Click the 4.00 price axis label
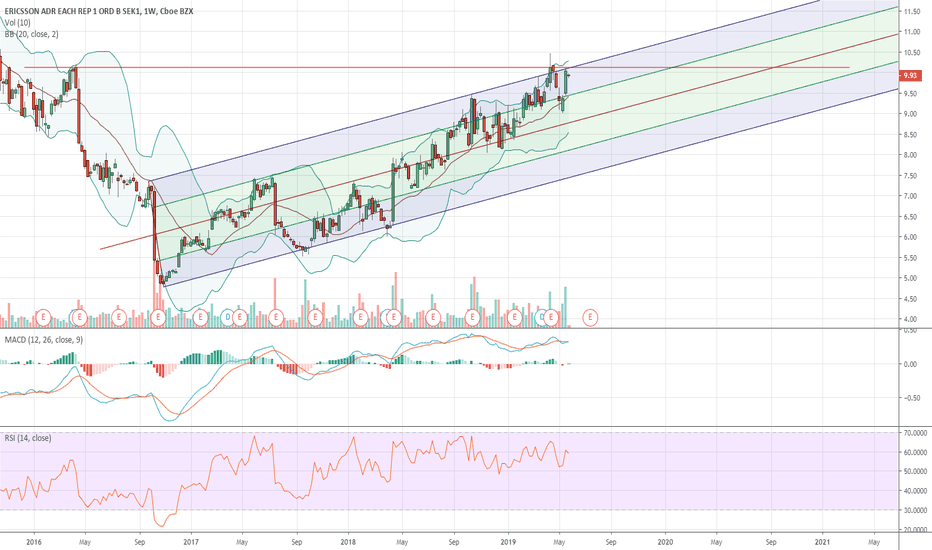The width and height of the screenshot is (932, 550). (910, 319)
